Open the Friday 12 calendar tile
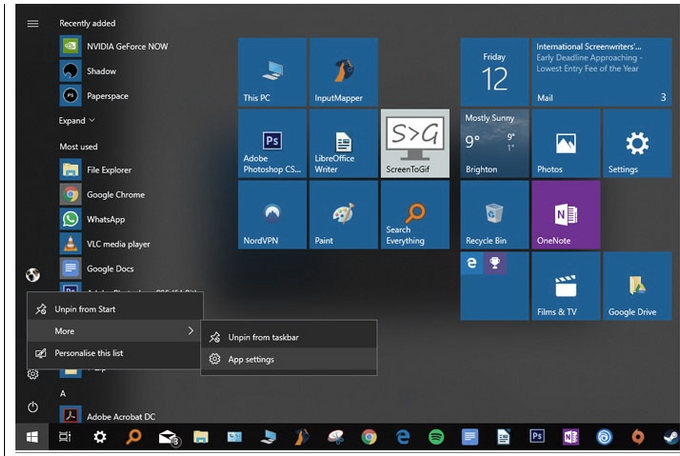 point(494,72)
